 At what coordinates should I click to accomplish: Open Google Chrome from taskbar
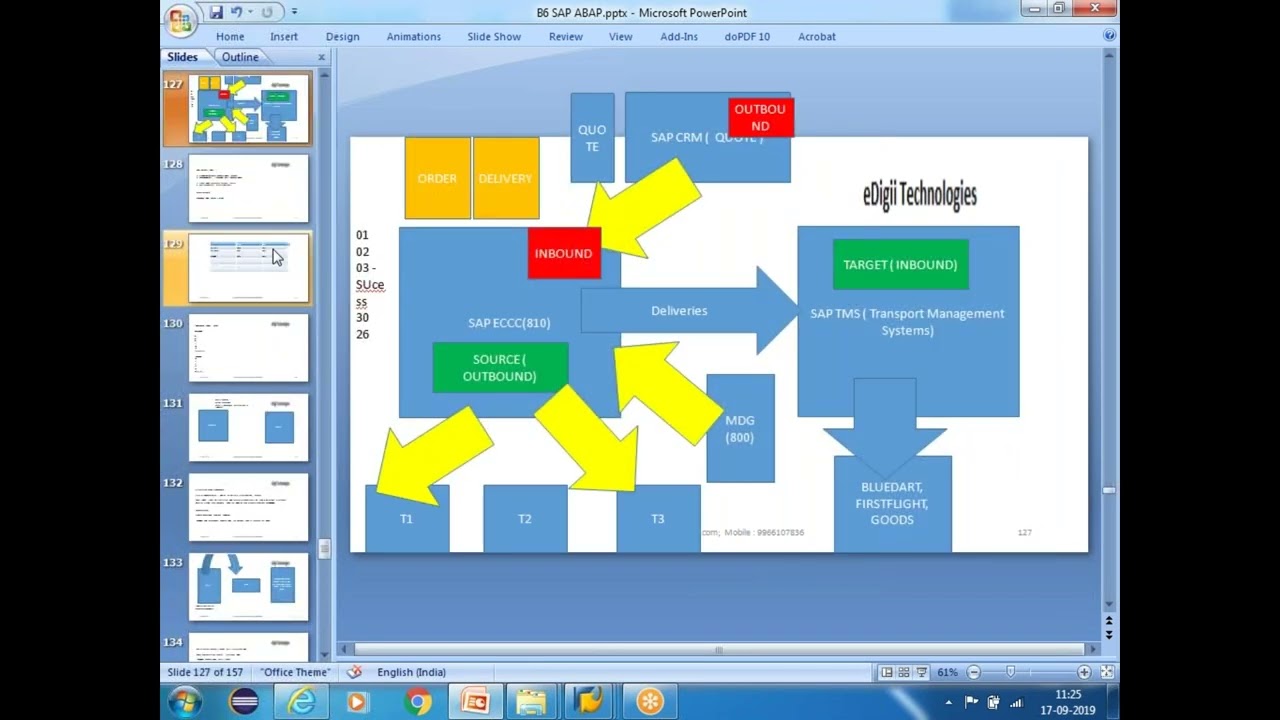(x=418, y=702)
